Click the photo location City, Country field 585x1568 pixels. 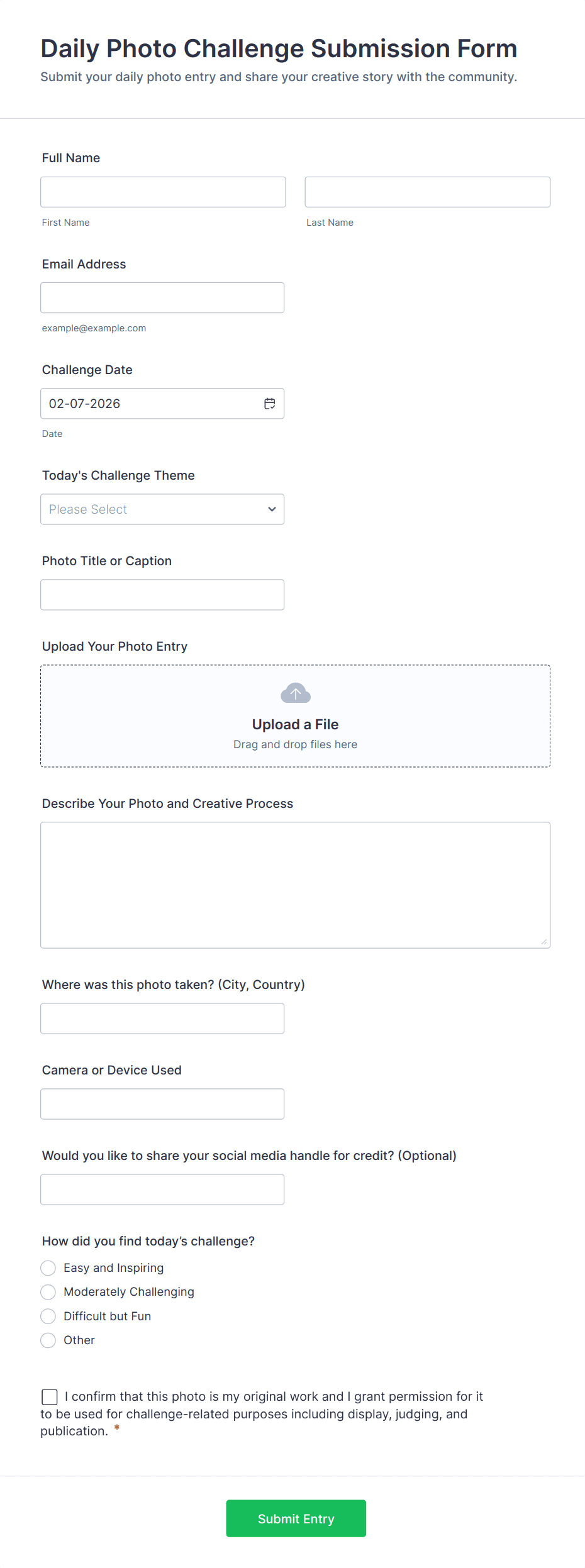click(162, 1019)
